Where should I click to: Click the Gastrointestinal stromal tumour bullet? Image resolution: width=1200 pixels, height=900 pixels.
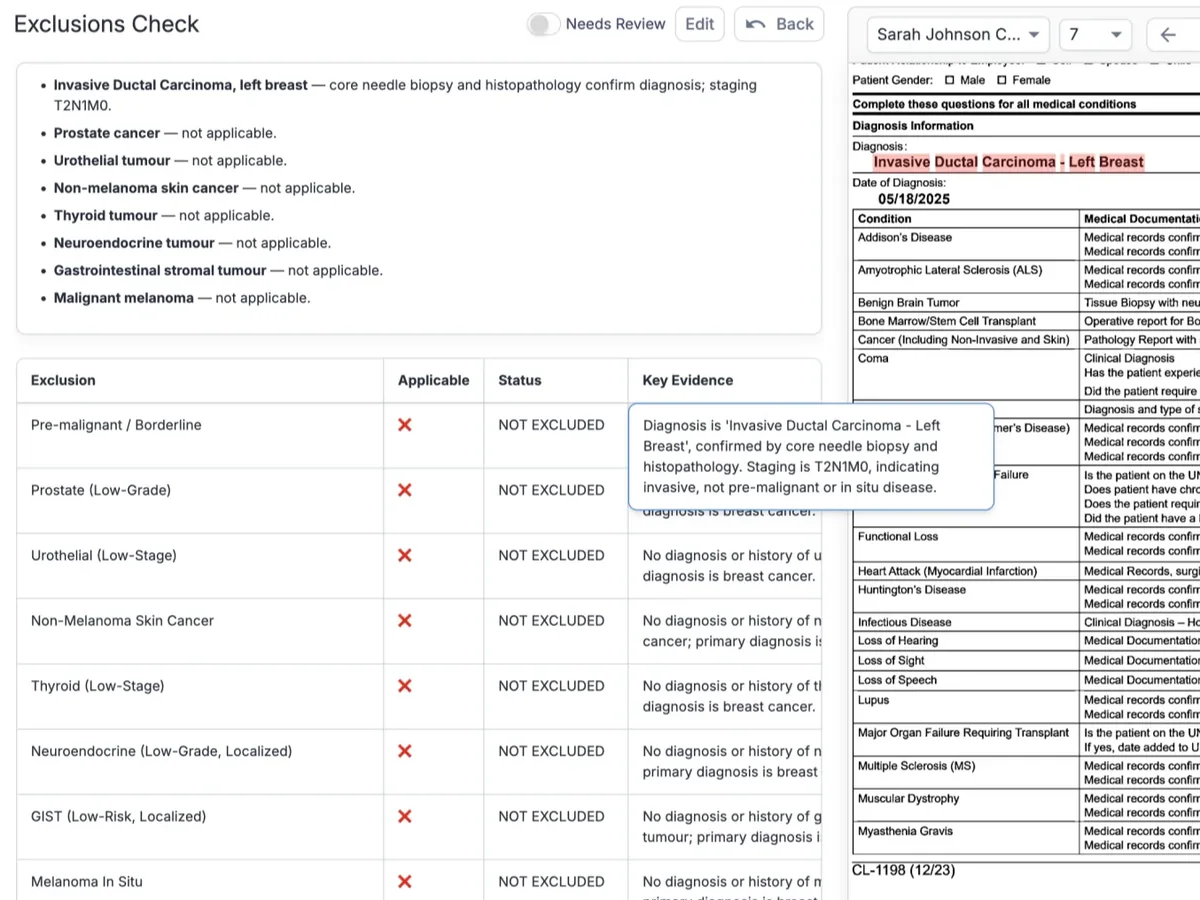[218, 270]
